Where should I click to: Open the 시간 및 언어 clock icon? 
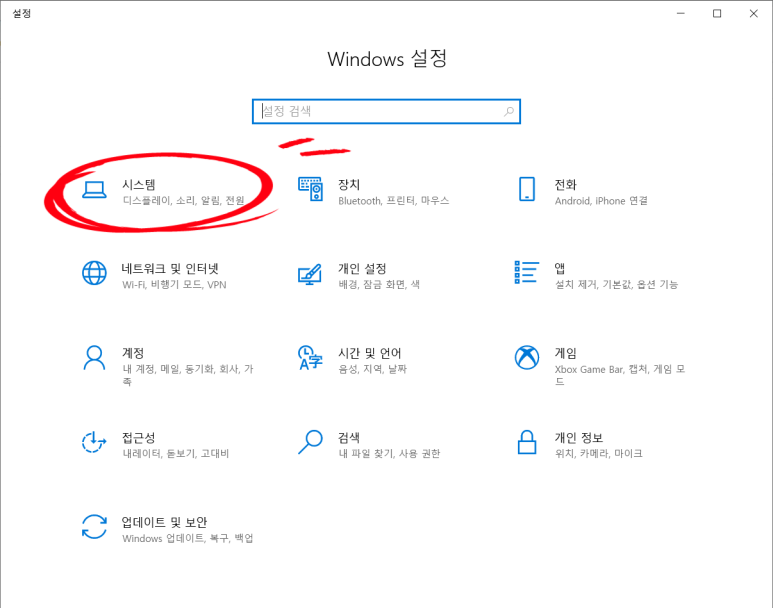[x=310, y=358]
